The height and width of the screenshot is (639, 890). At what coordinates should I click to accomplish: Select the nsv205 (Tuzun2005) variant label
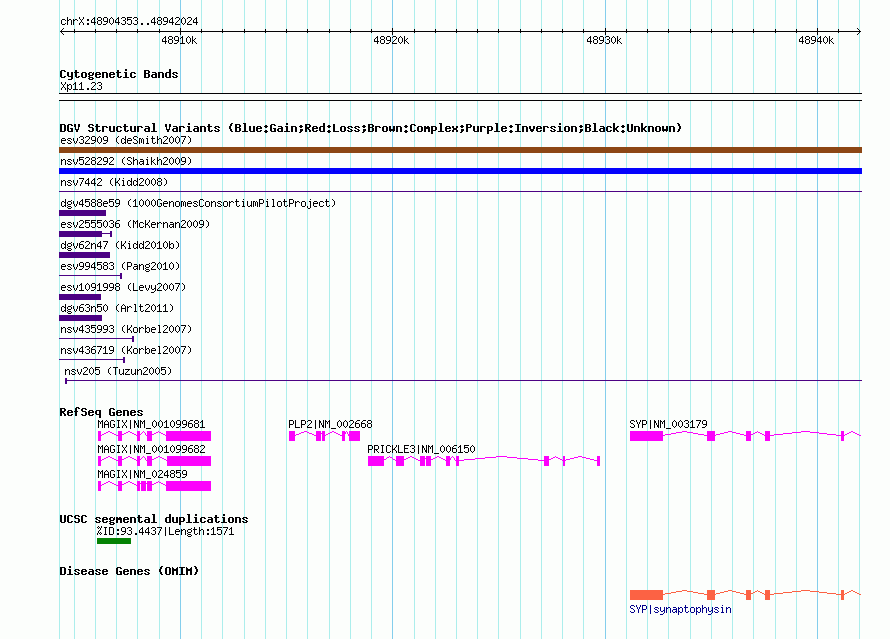[118, 371]
